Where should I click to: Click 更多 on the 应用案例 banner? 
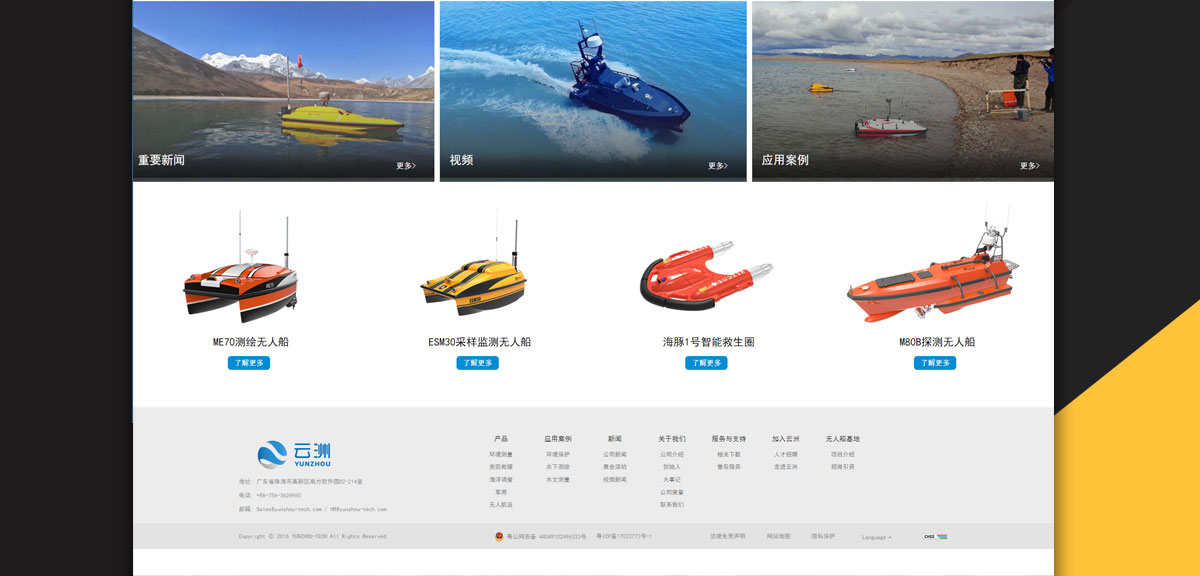(1030, 166)
